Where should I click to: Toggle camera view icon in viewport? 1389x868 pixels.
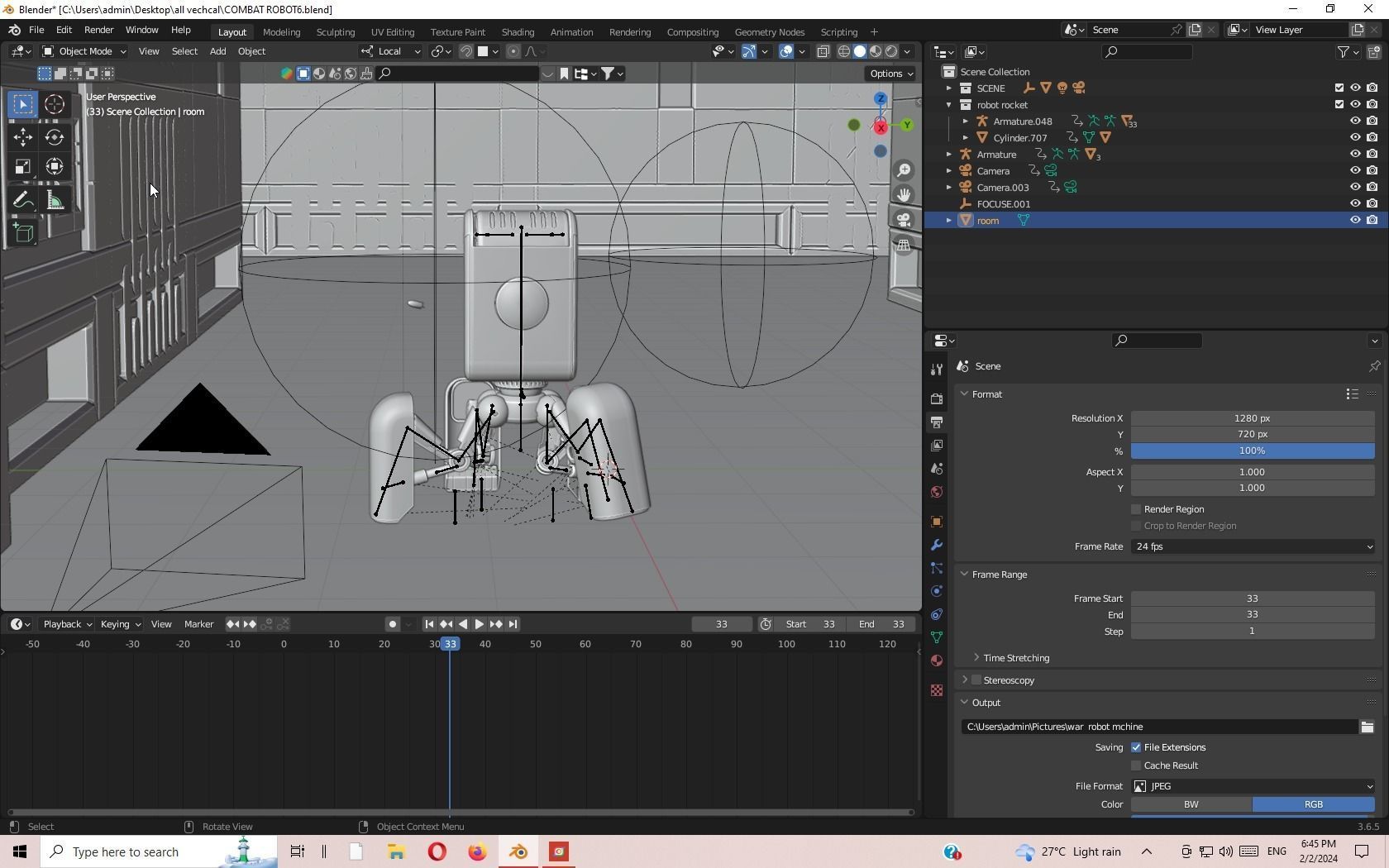coord(904,220)
